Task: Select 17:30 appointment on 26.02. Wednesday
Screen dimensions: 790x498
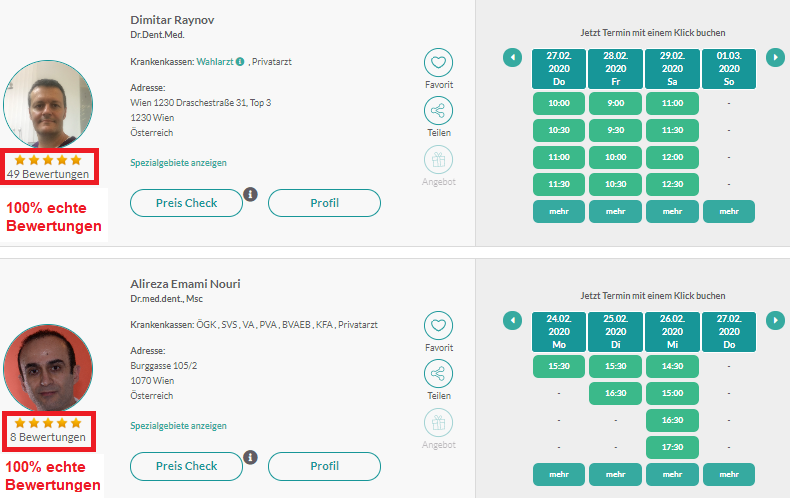Action: [672, 447]
